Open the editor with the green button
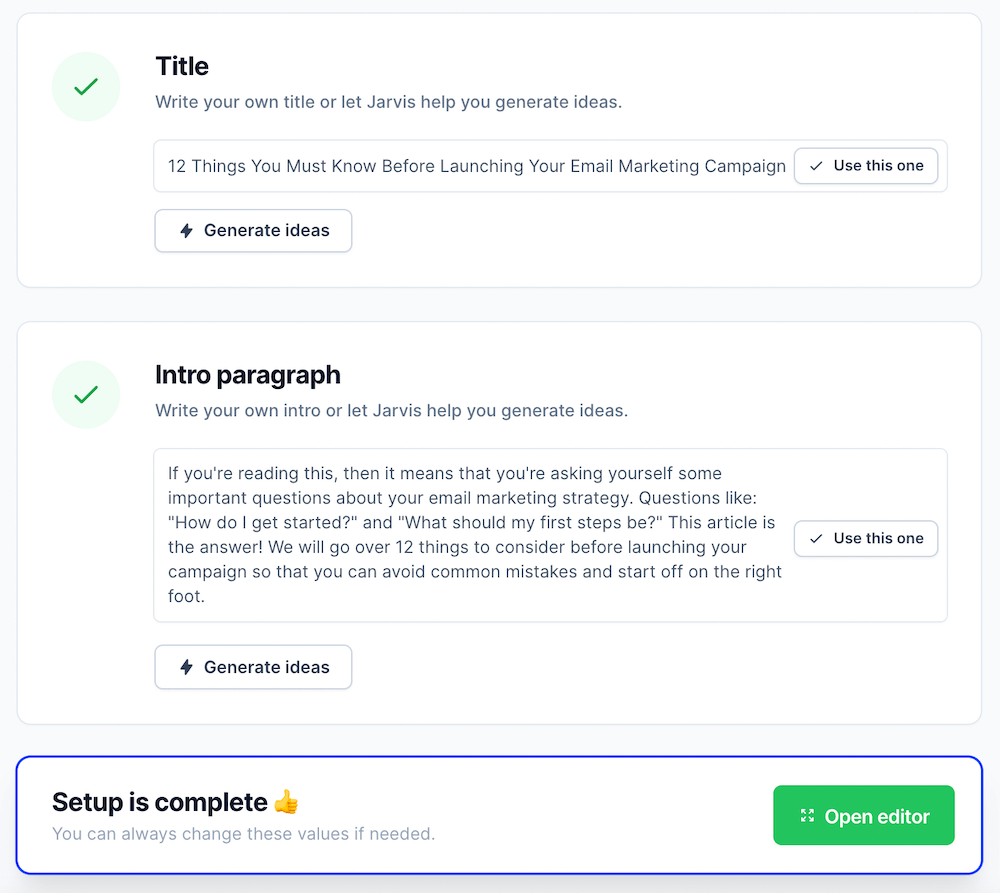Viewport: 1000px width, 893px height. (x=864, y=816)
